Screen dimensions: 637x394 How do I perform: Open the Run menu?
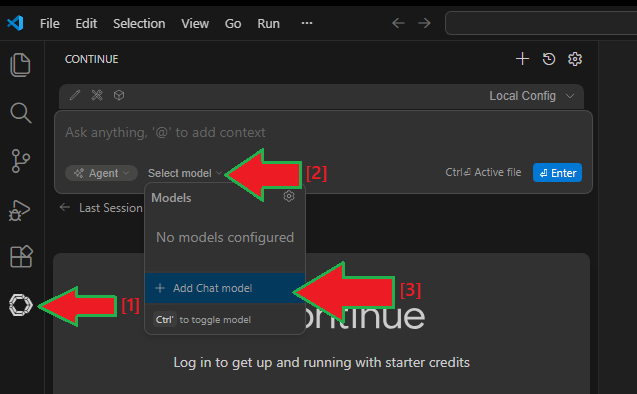(268, 24)
